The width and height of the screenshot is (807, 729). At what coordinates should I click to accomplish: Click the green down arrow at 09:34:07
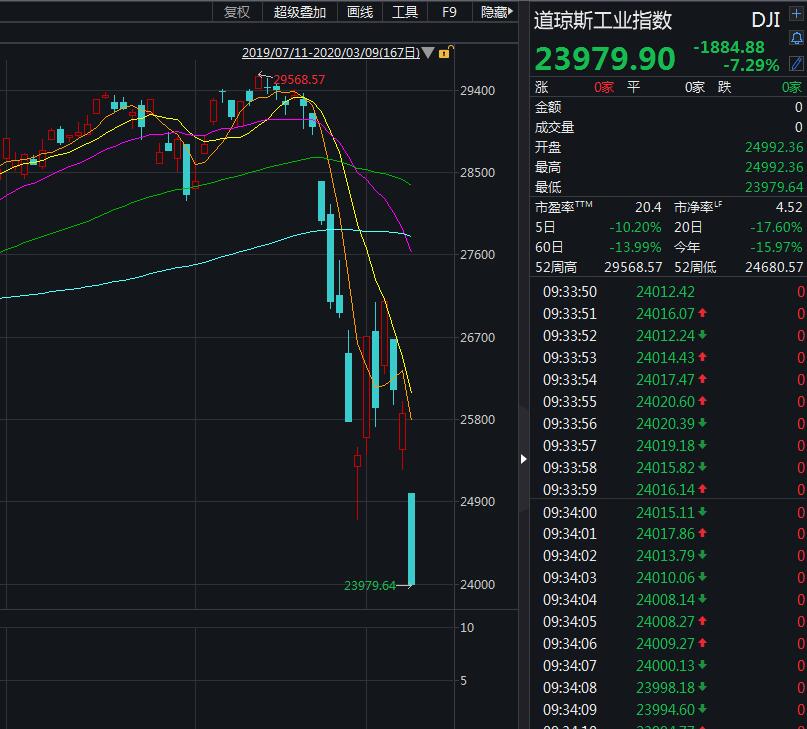coord(703,666)
